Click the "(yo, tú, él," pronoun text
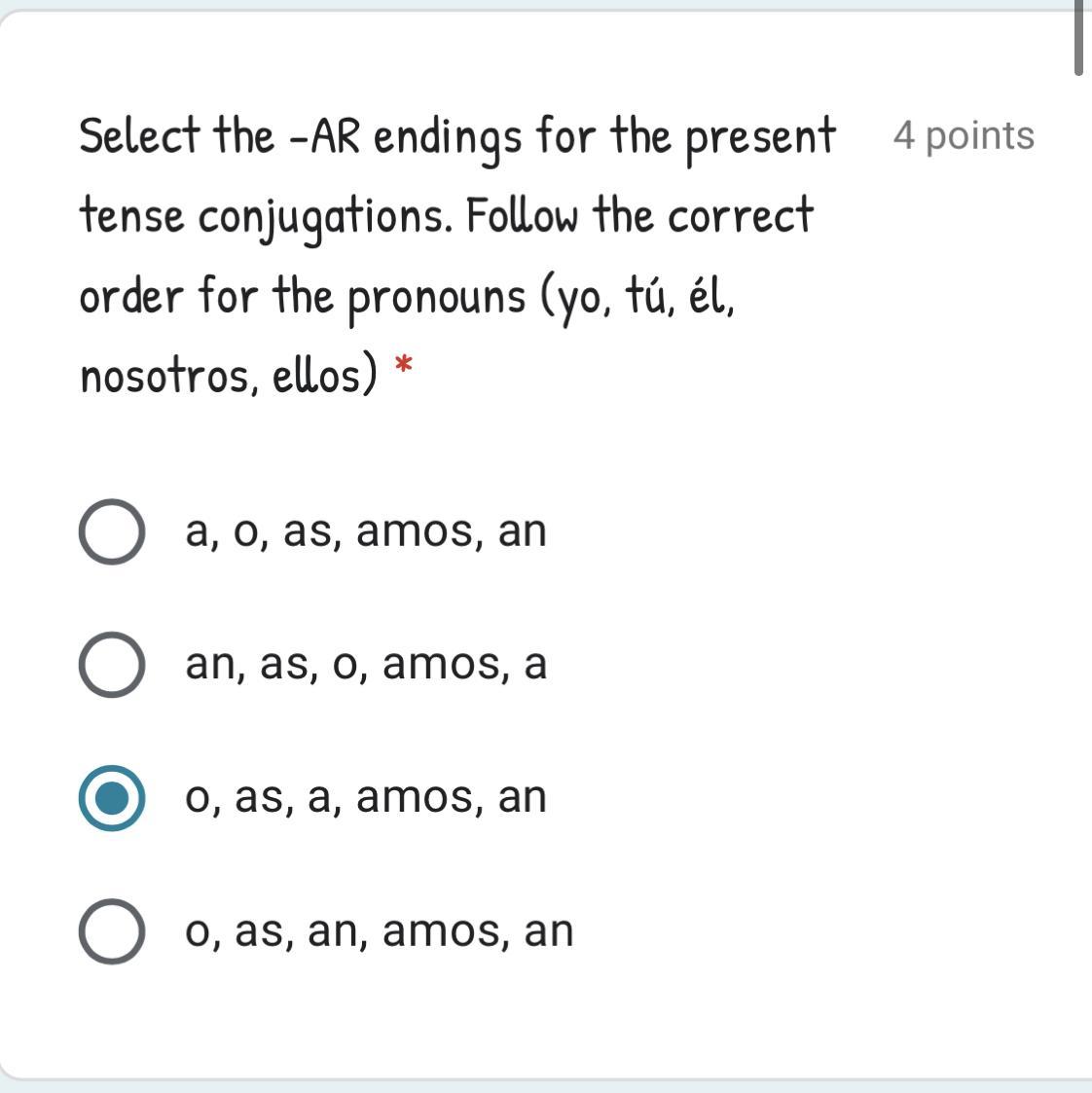This screenshot has width=1092, height=1093. 637,296
